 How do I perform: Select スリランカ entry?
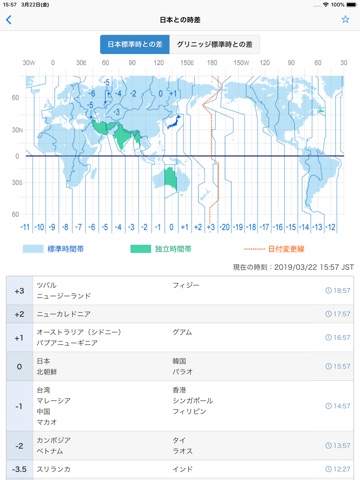click(x=53, y=469)
